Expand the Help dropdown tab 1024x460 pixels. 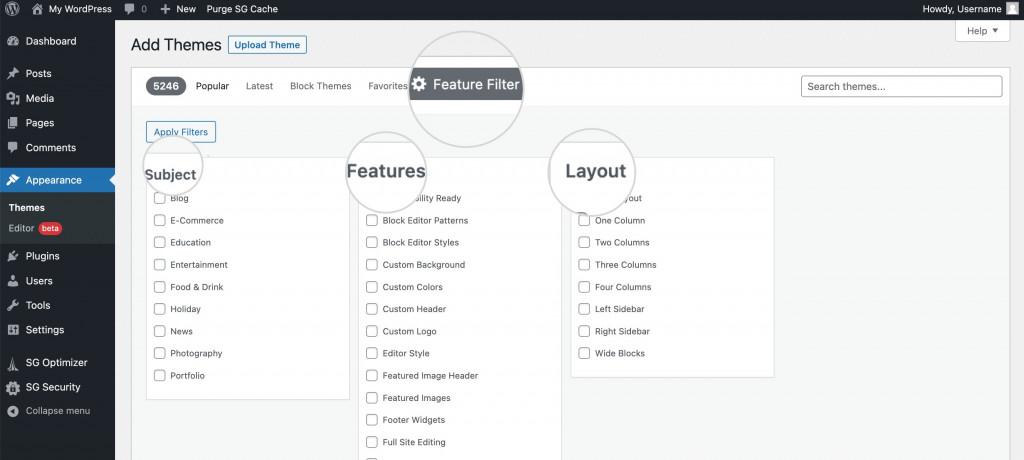(982, 31)
